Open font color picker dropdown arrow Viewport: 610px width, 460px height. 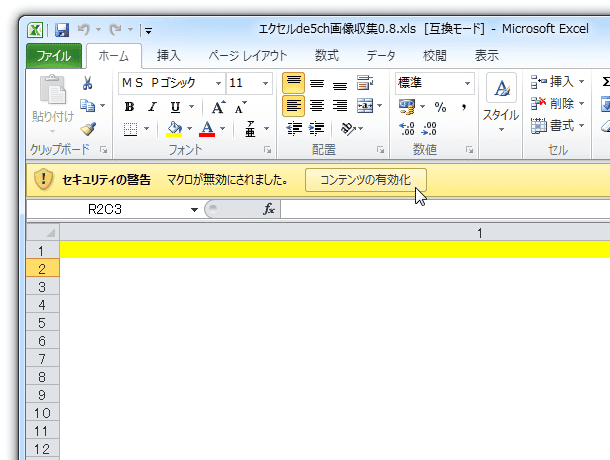click(x=223, y=129)
